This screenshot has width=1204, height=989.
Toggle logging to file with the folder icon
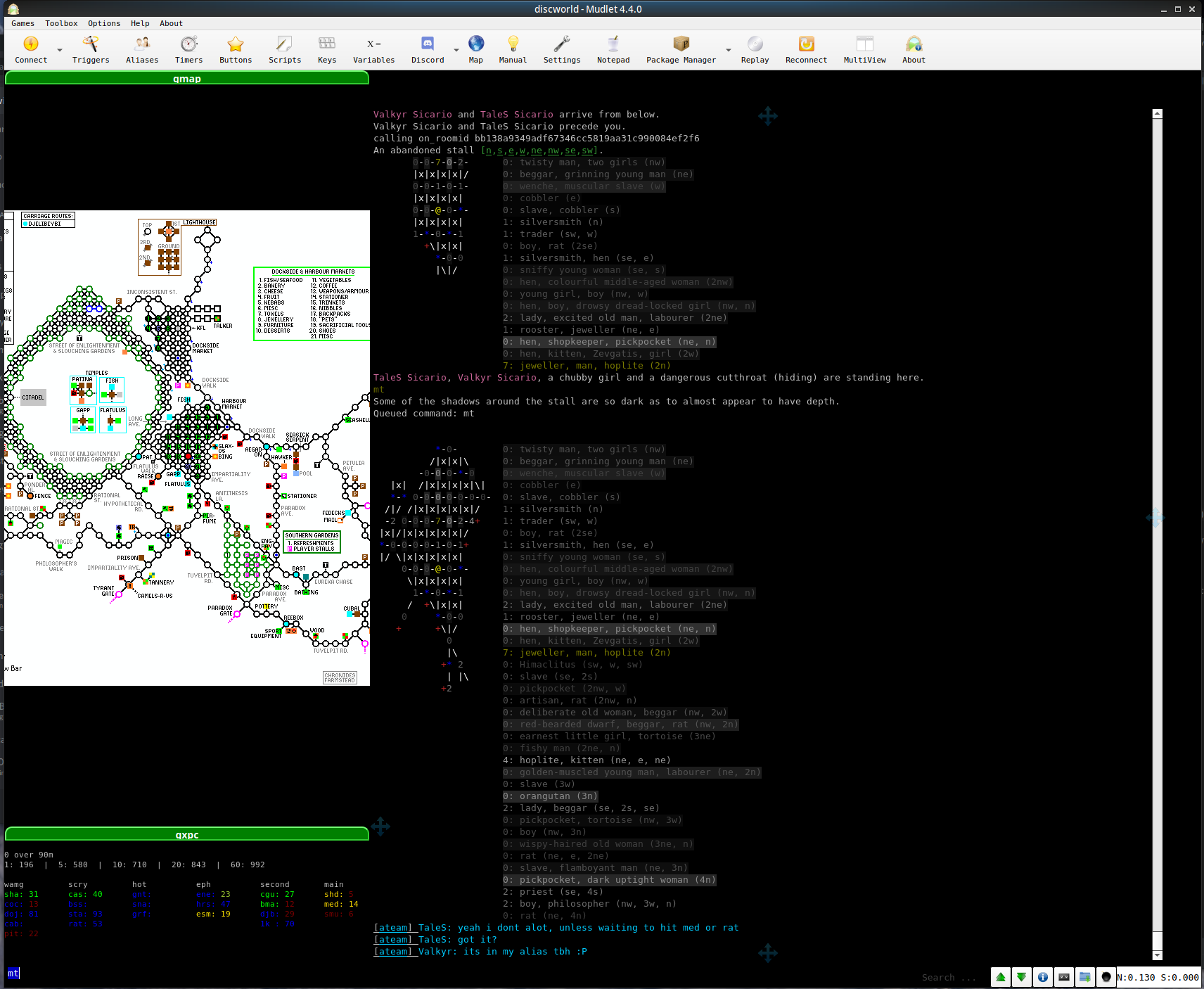(1085, 977)
